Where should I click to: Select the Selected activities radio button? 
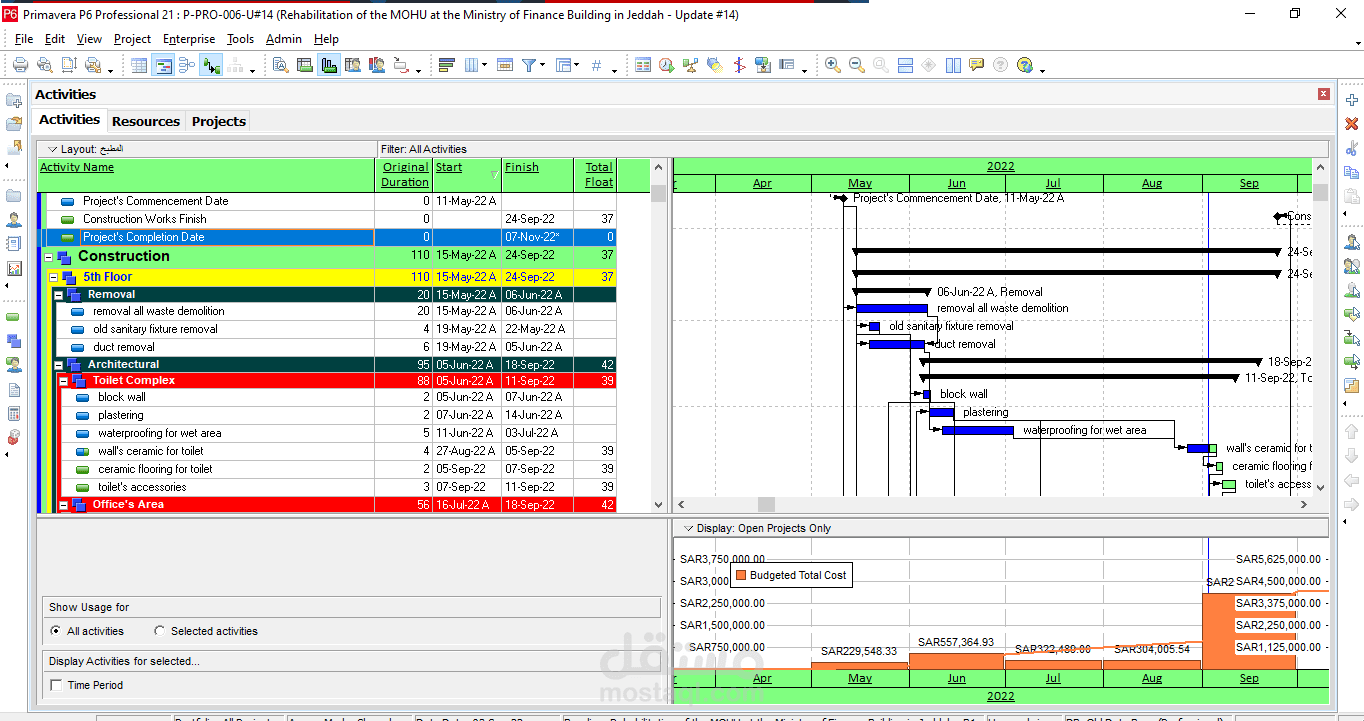point(159,631)
